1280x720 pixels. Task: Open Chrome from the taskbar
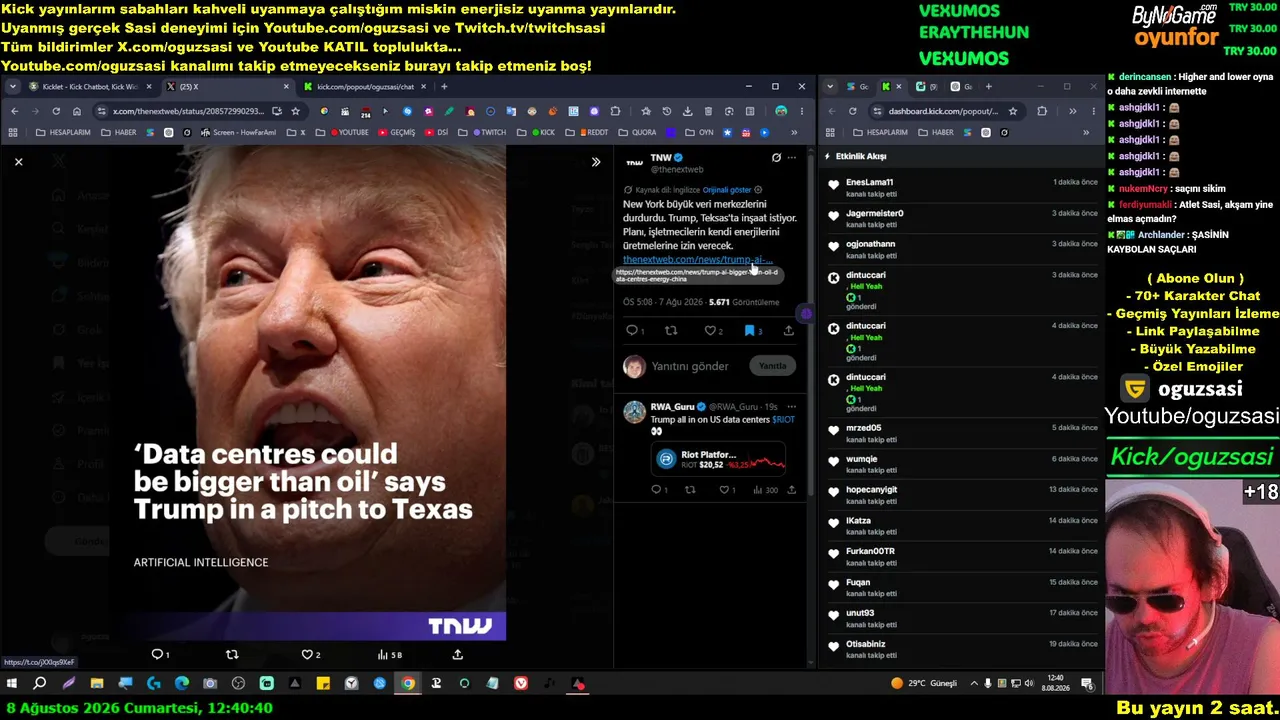click(408, 684)
